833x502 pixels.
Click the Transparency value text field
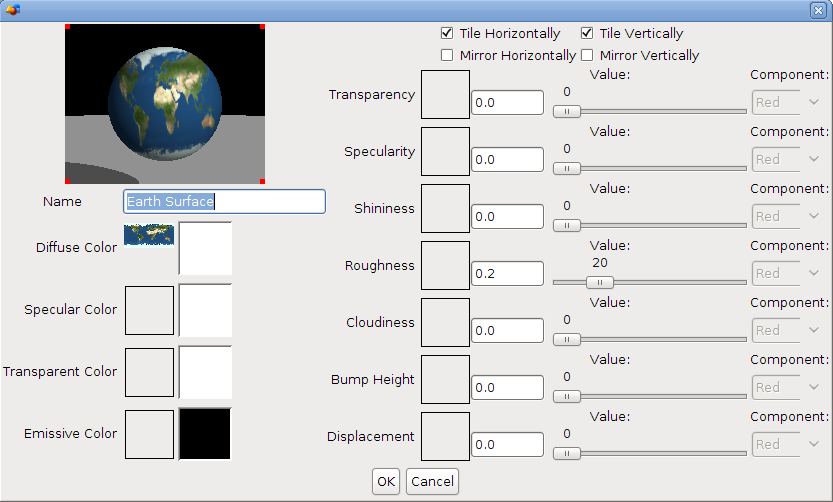pos(507,103)
